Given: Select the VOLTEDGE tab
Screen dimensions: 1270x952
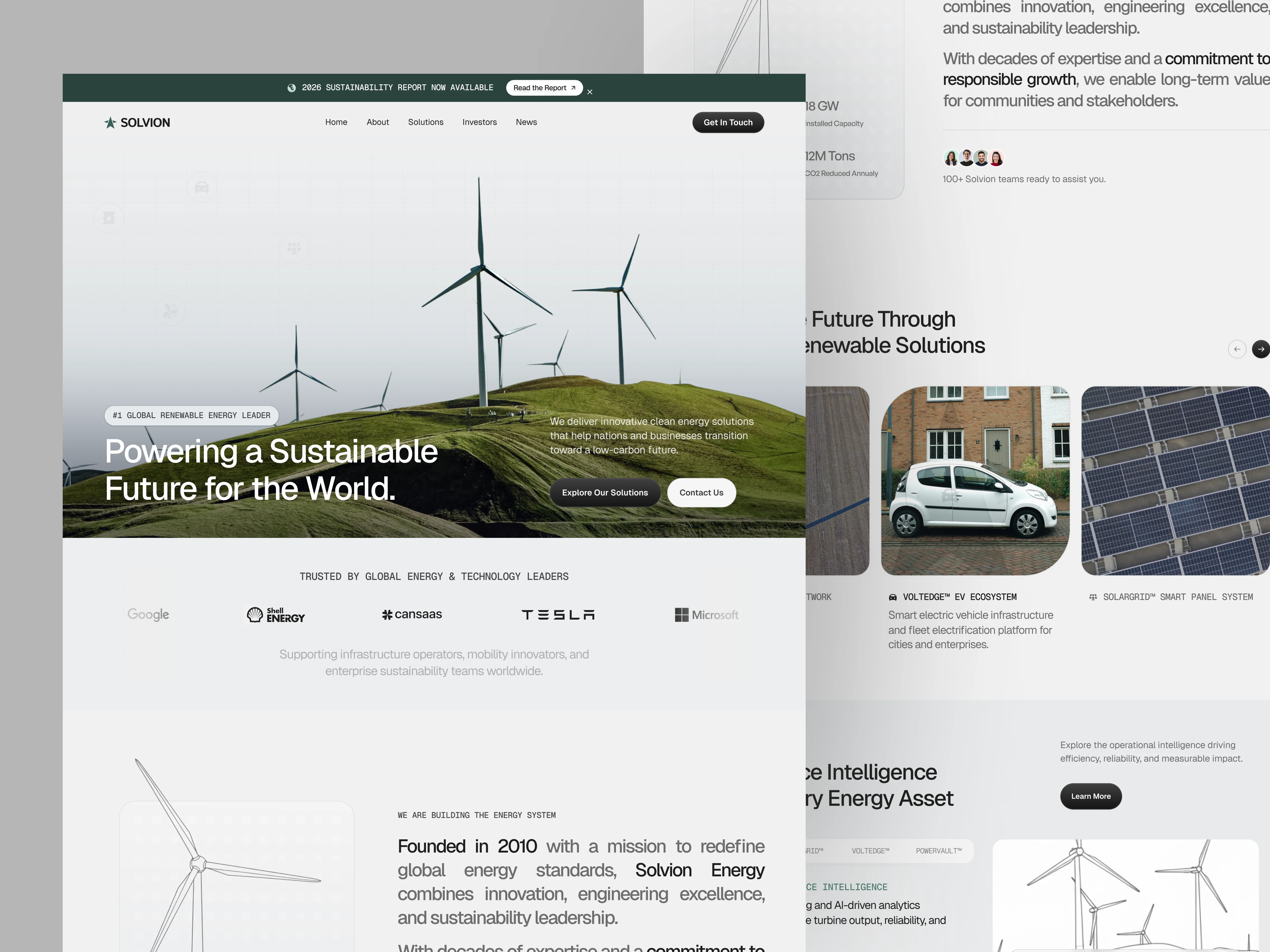Looking at the screenshot, I should [870, 851].
